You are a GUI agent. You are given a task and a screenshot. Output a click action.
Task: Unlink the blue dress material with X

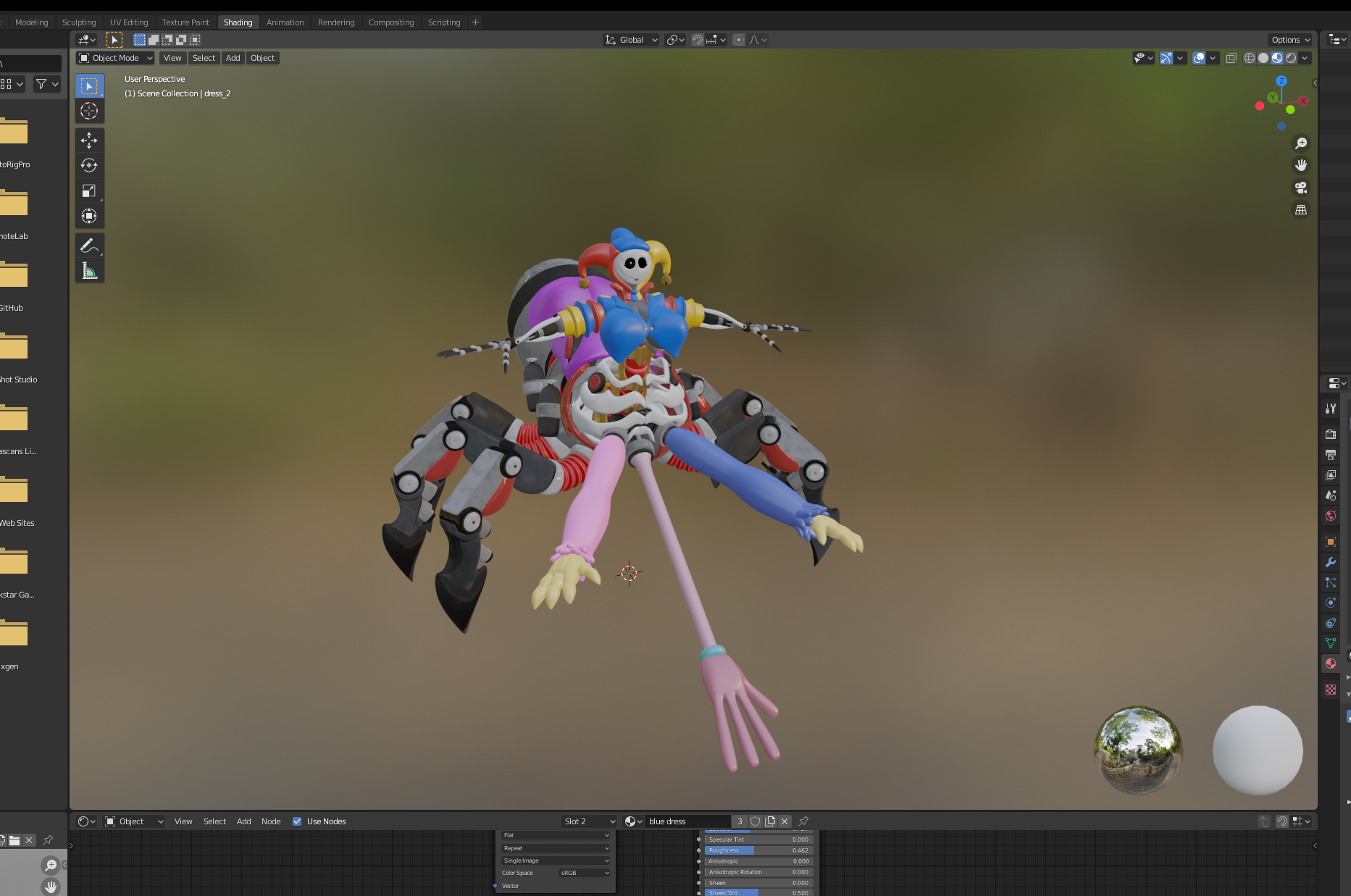[x=785, y=821]
